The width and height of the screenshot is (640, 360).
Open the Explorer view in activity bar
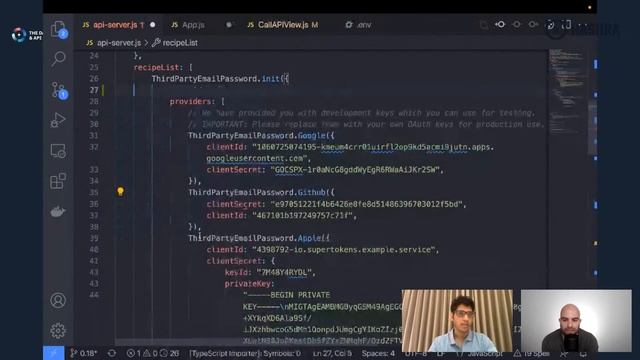click(x=58, y=29)
